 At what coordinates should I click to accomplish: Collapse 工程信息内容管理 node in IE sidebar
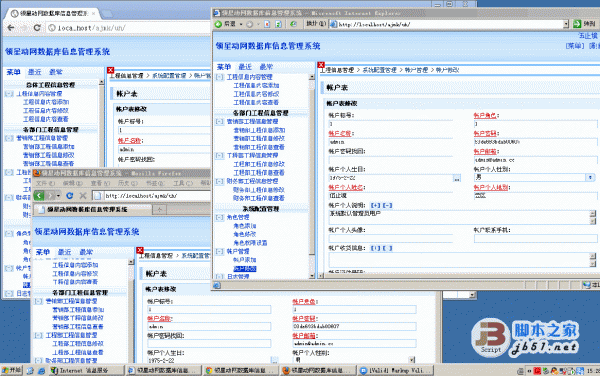pos(220,77)
